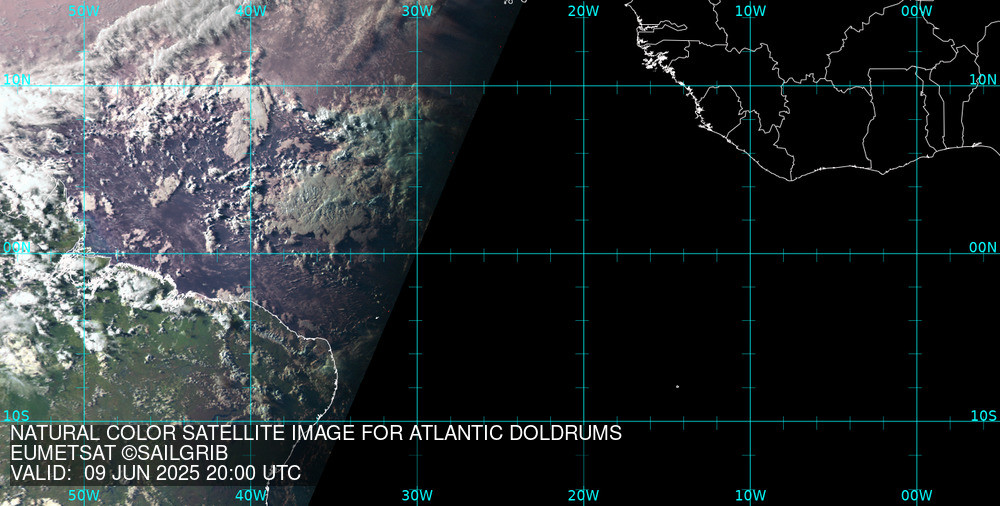Select the 40W label on the bottom edge
Image resolution: width=1000 pixels, height=506 pixels.
pyautogui.click(x=251, y=495)
